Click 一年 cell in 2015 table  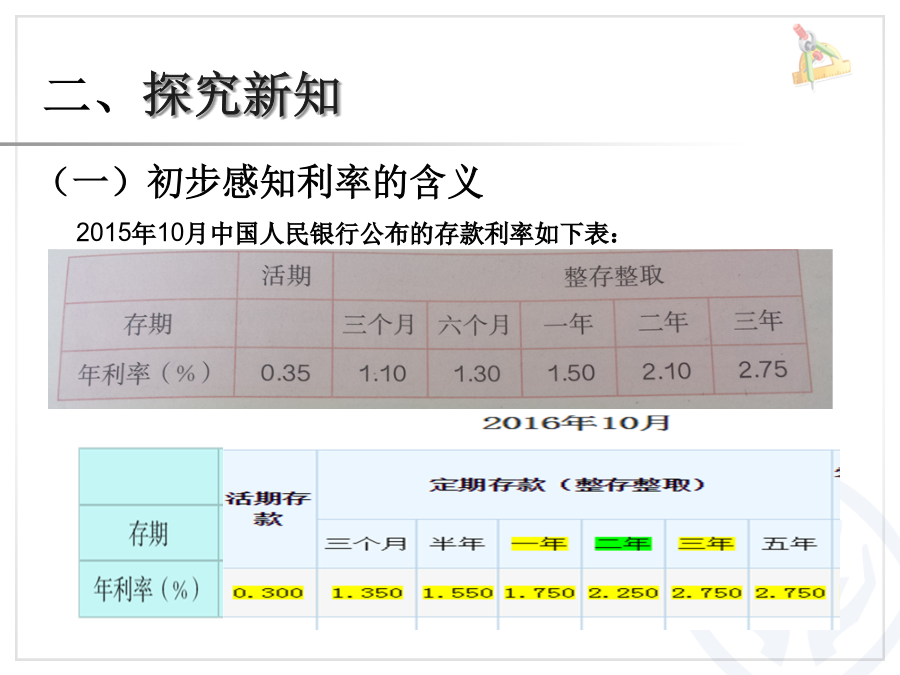pos(568,324)
